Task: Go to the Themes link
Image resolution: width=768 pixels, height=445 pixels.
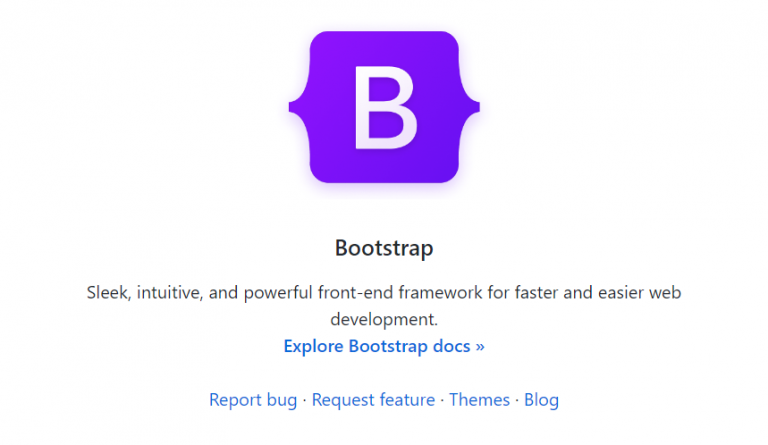Action: 480,400
